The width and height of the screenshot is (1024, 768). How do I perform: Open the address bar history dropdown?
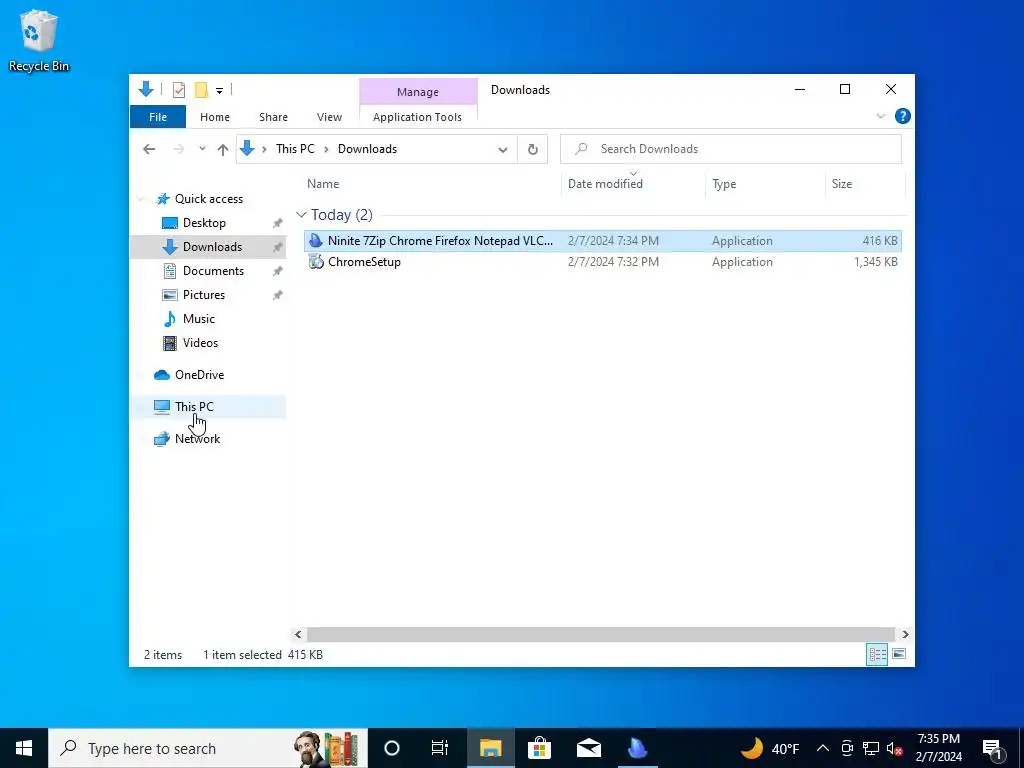pos(503,150)
